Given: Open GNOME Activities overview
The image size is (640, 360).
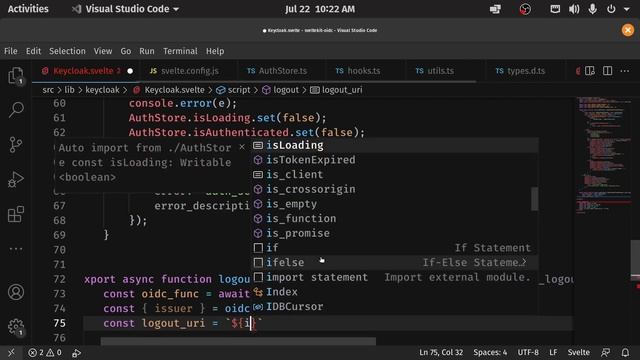Looking at the screenshot, I should (28, 9).
